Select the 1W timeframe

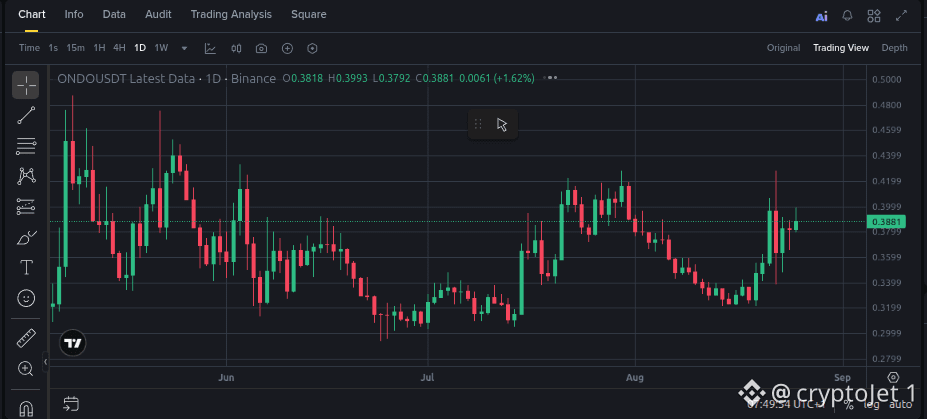point(161,48)
